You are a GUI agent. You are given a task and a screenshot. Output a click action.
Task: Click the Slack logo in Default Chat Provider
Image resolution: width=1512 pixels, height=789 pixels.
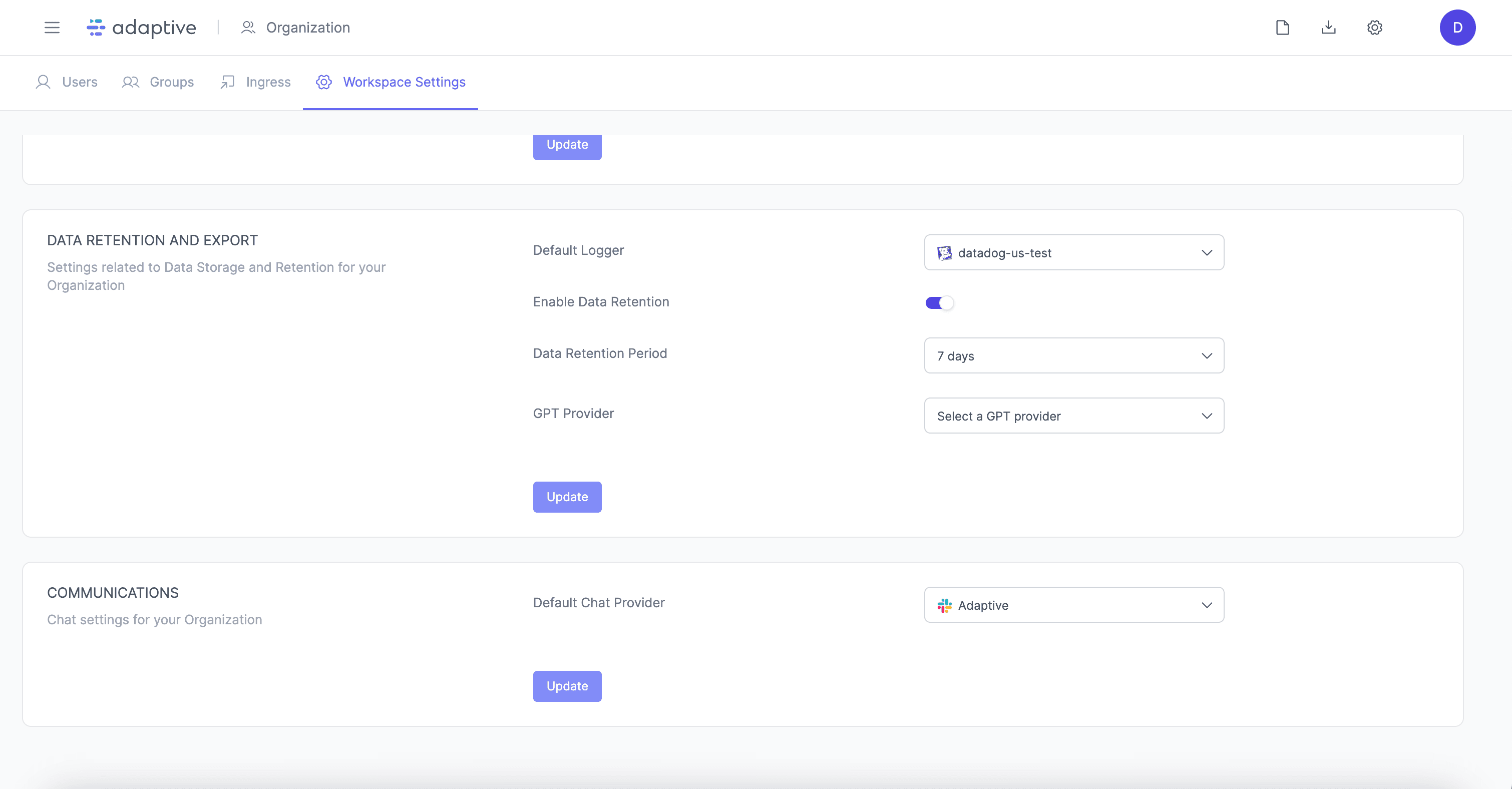point(944,605)
